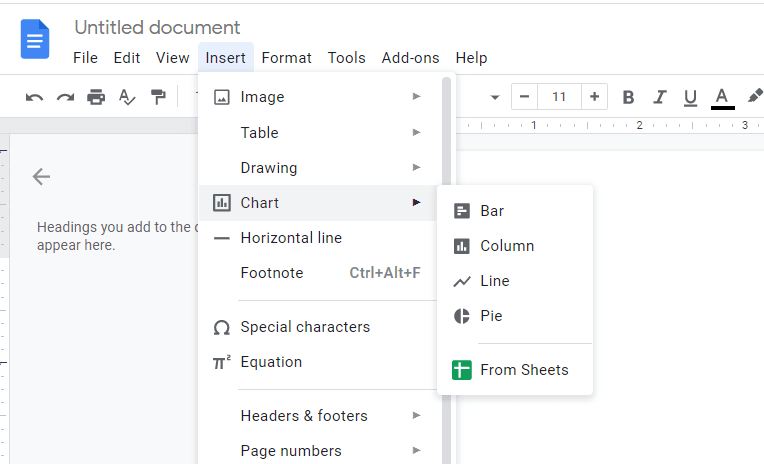Click the Pie chart icon
Image resolution: width=764 pixels, height=464 pixels.
click(461, 316)
